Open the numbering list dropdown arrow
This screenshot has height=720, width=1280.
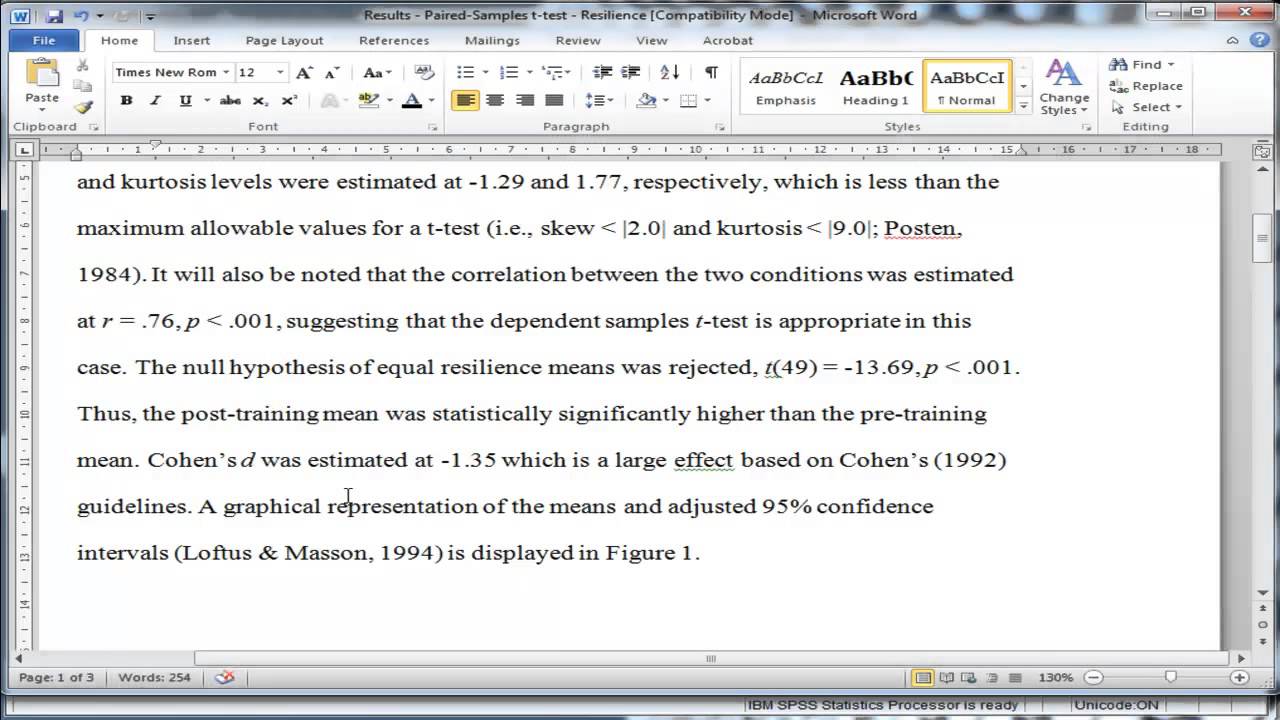pyautogui.click(x=529, y=72)
